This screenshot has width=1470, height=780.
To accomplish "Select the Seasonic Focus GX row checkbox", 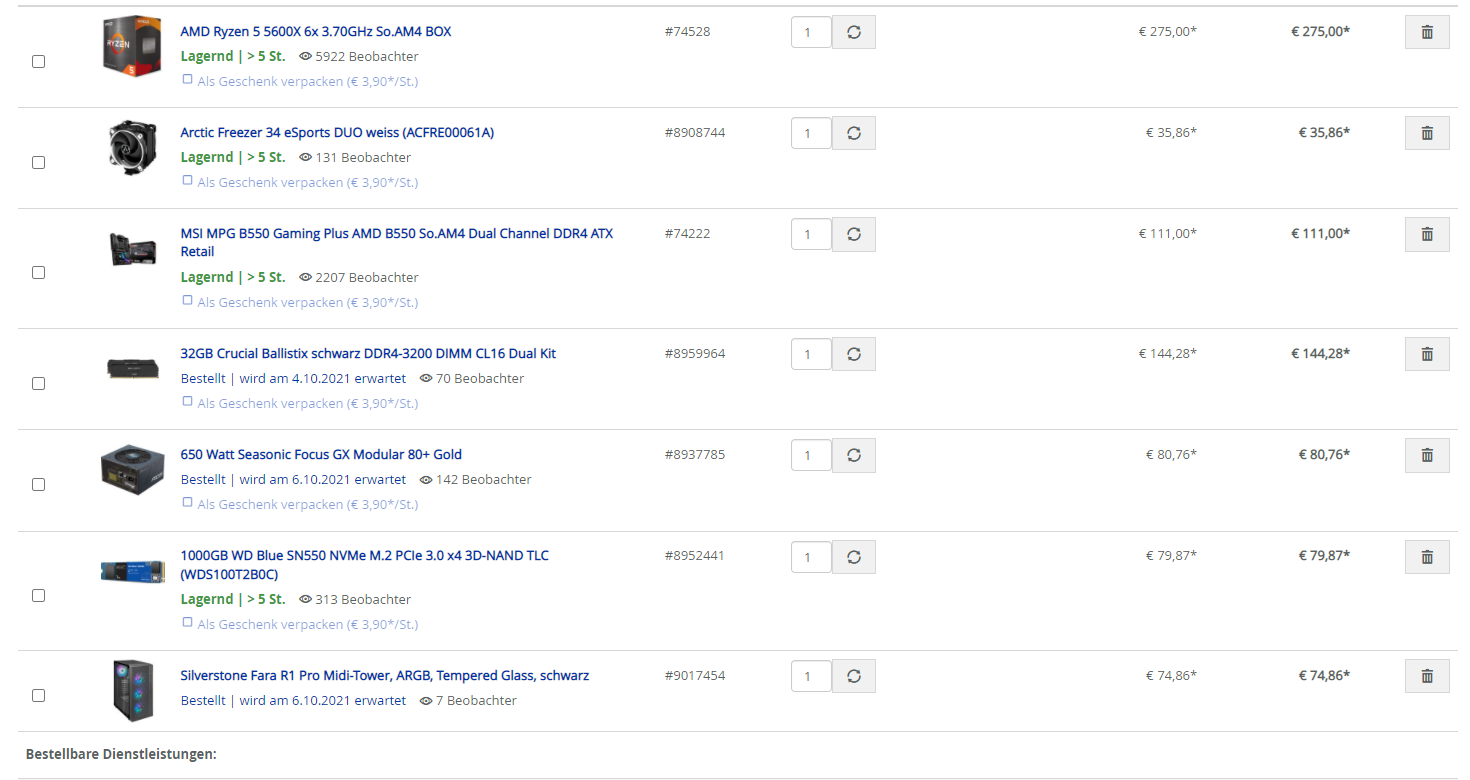I will point(38,485).
